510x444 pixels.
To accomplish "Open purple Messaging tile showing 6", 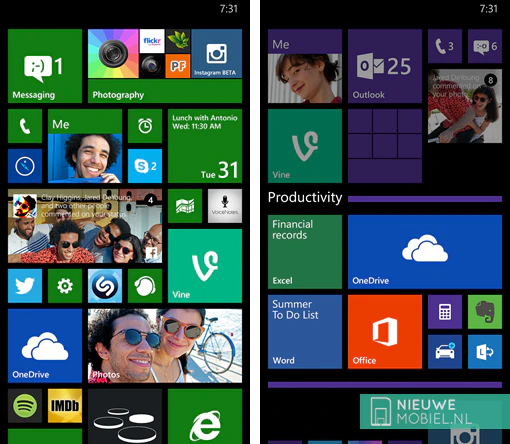I will click(x=485, y=46).
